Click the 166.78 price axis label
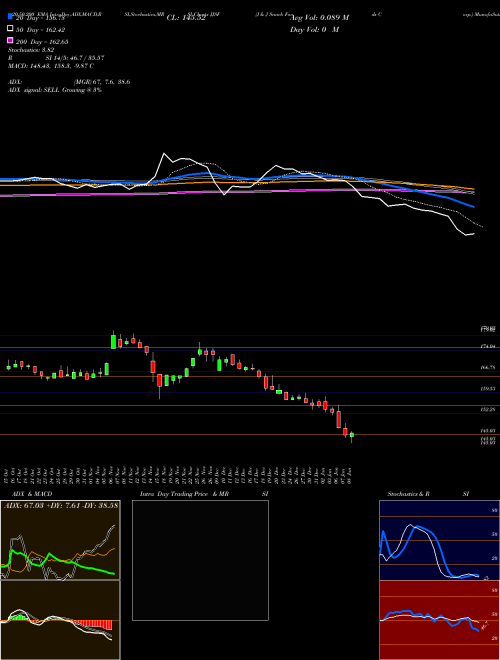The width and height of the screenshot is (500, 660). pyautogui.click(x=489, y=367)
